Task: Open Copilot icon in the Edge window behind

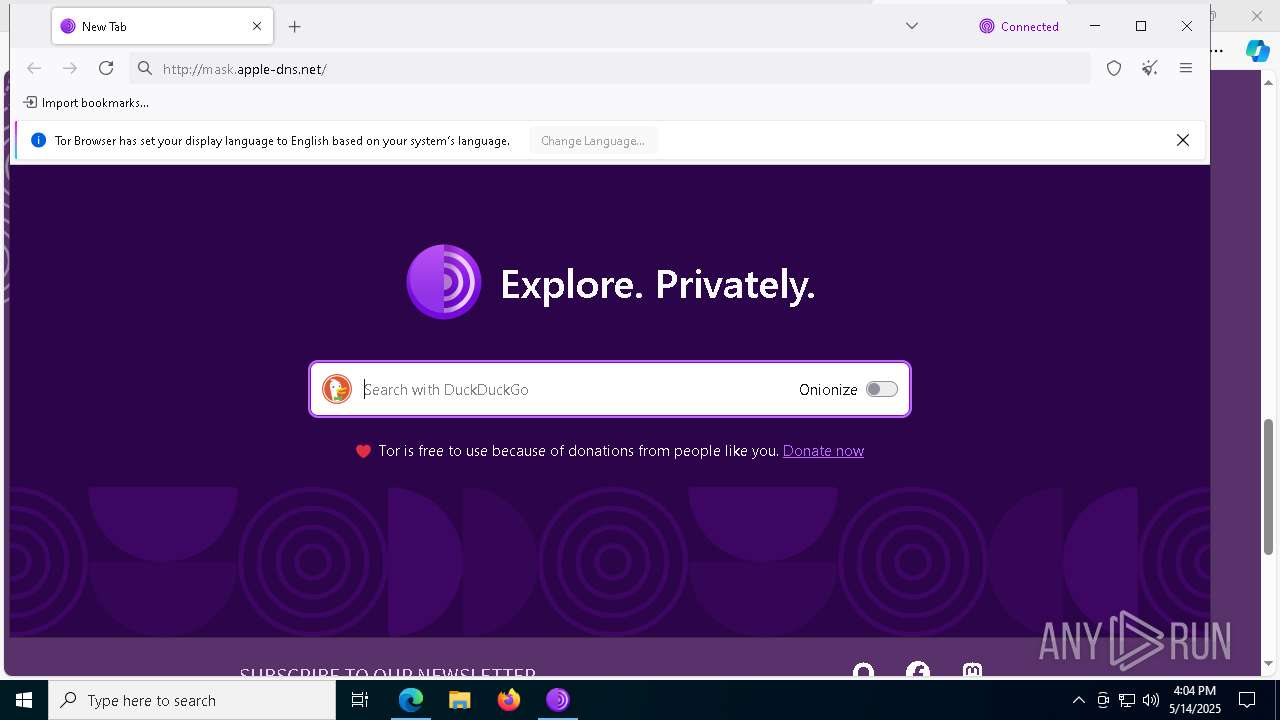Action: coord(1257,51)
